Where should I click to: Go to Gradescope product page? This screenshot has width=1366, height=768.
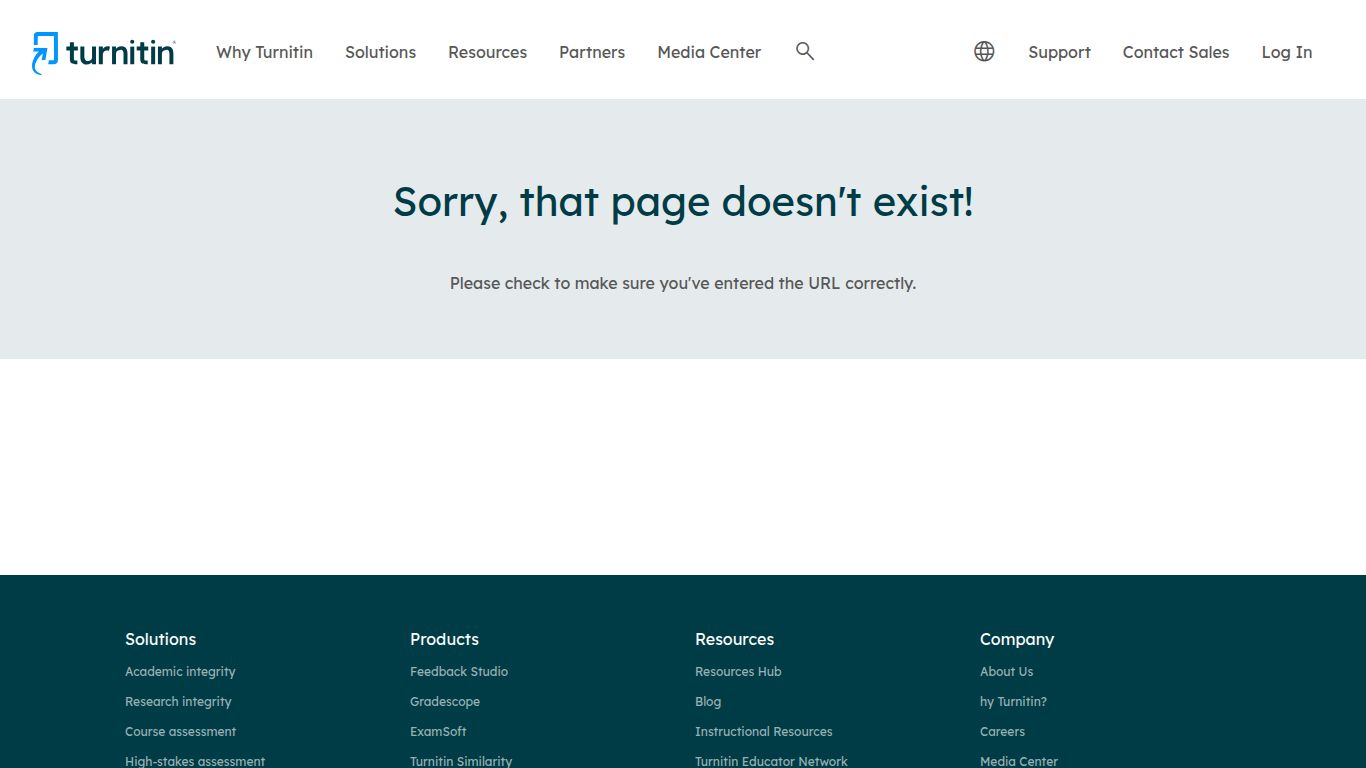click(445, 702)
